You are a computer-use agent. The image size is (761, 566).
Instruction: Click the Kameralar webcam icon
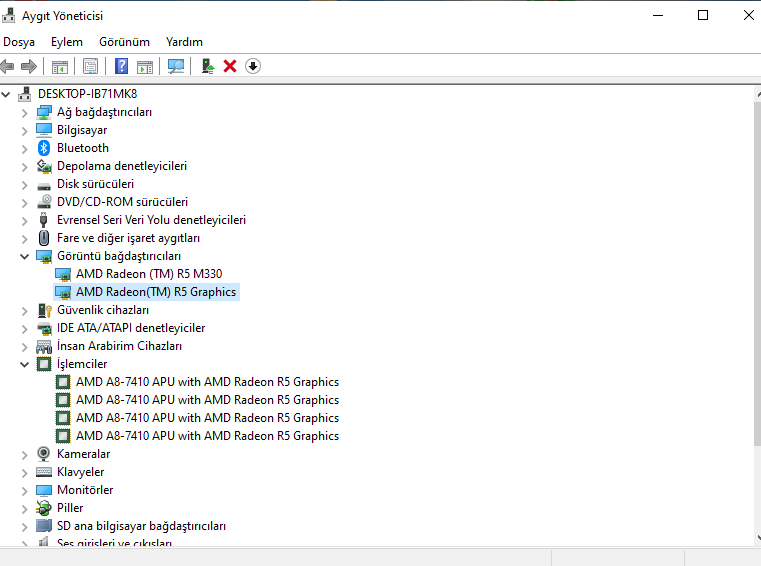(x=44, y=454)
